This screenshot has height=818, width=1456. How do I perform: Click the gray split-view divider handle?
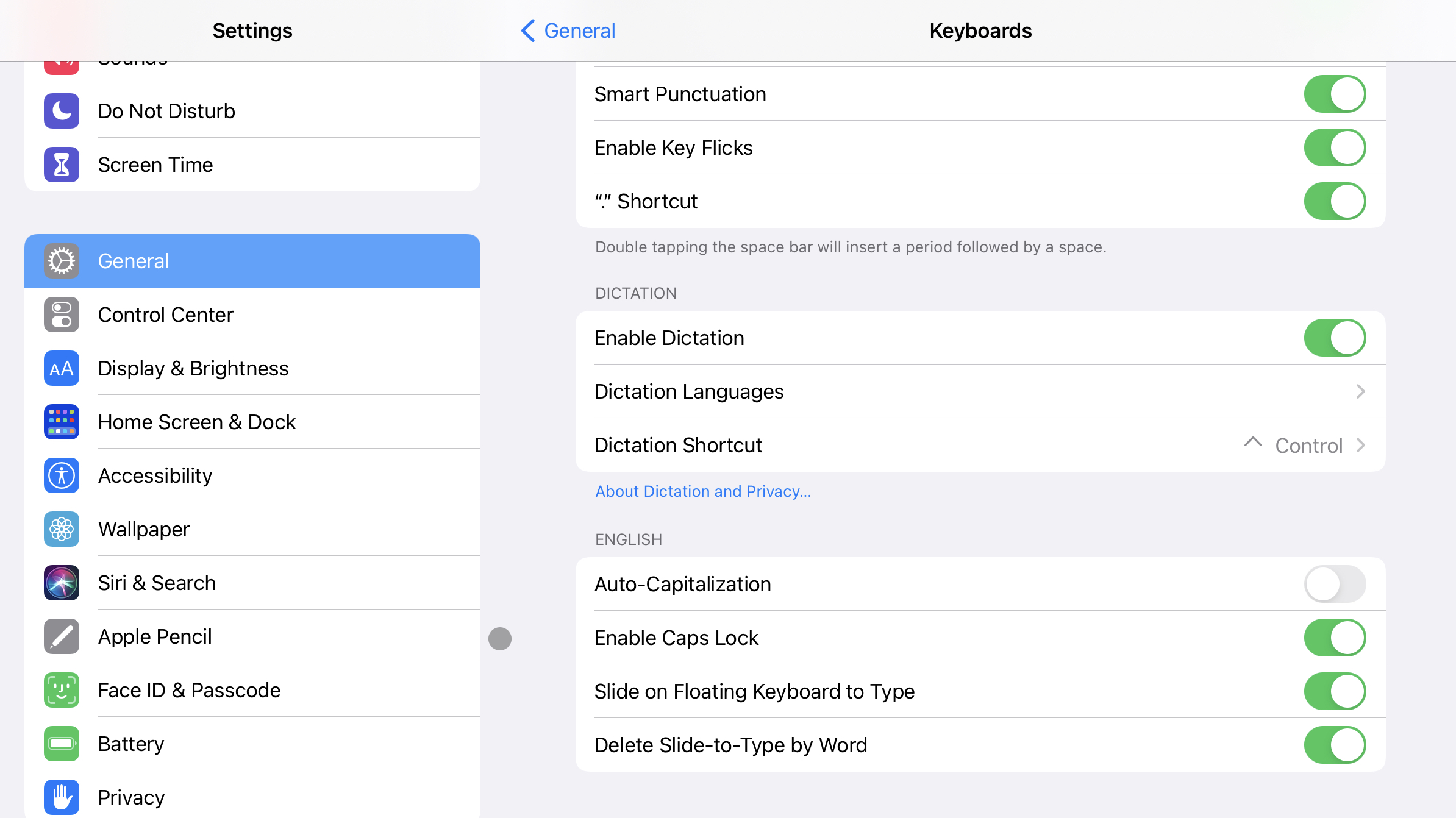coord(500,639)
